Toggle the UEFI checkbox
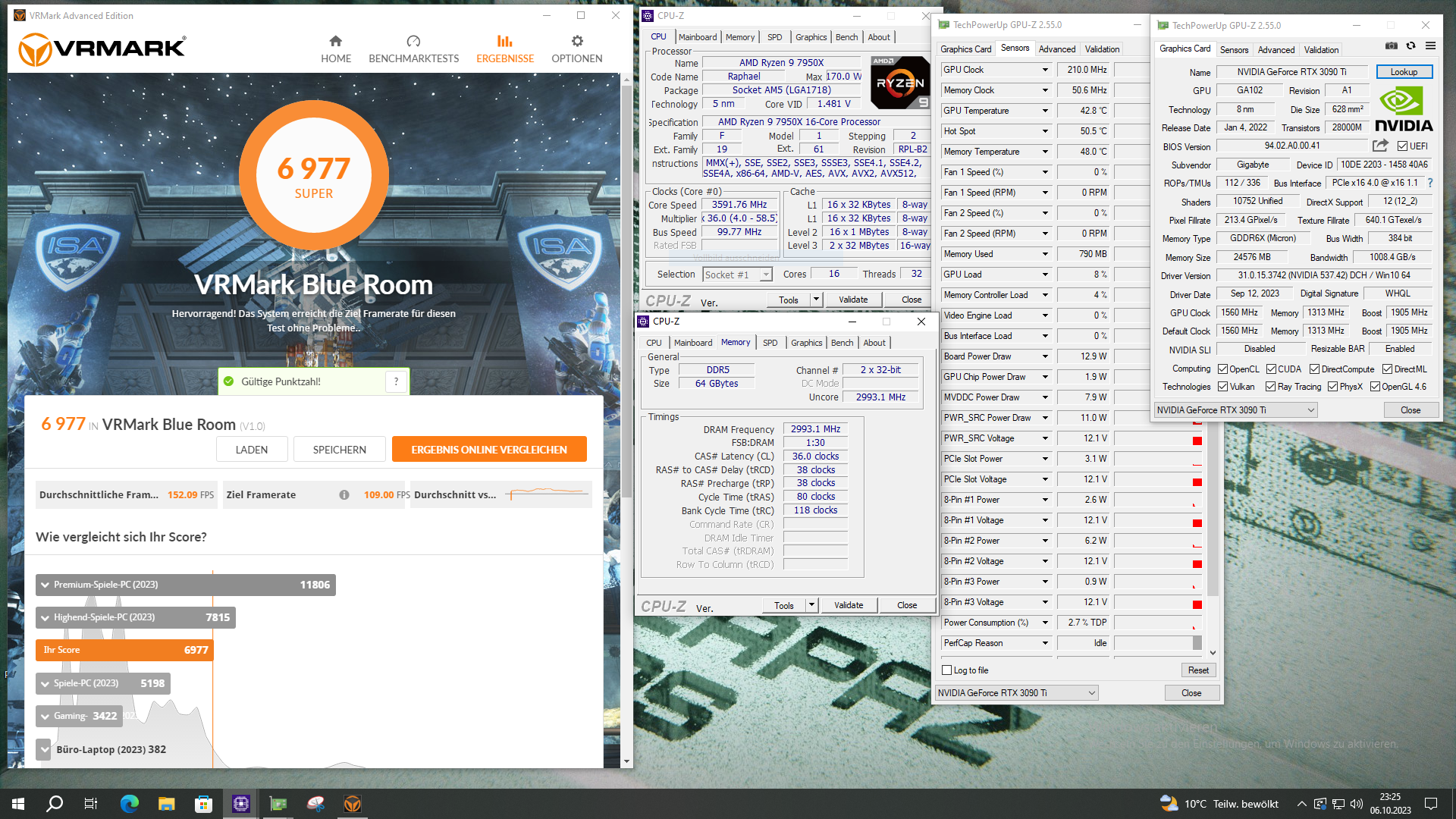Viewport: 1456px width, 819px height. pyautogui.click(x=1402, y=146)
